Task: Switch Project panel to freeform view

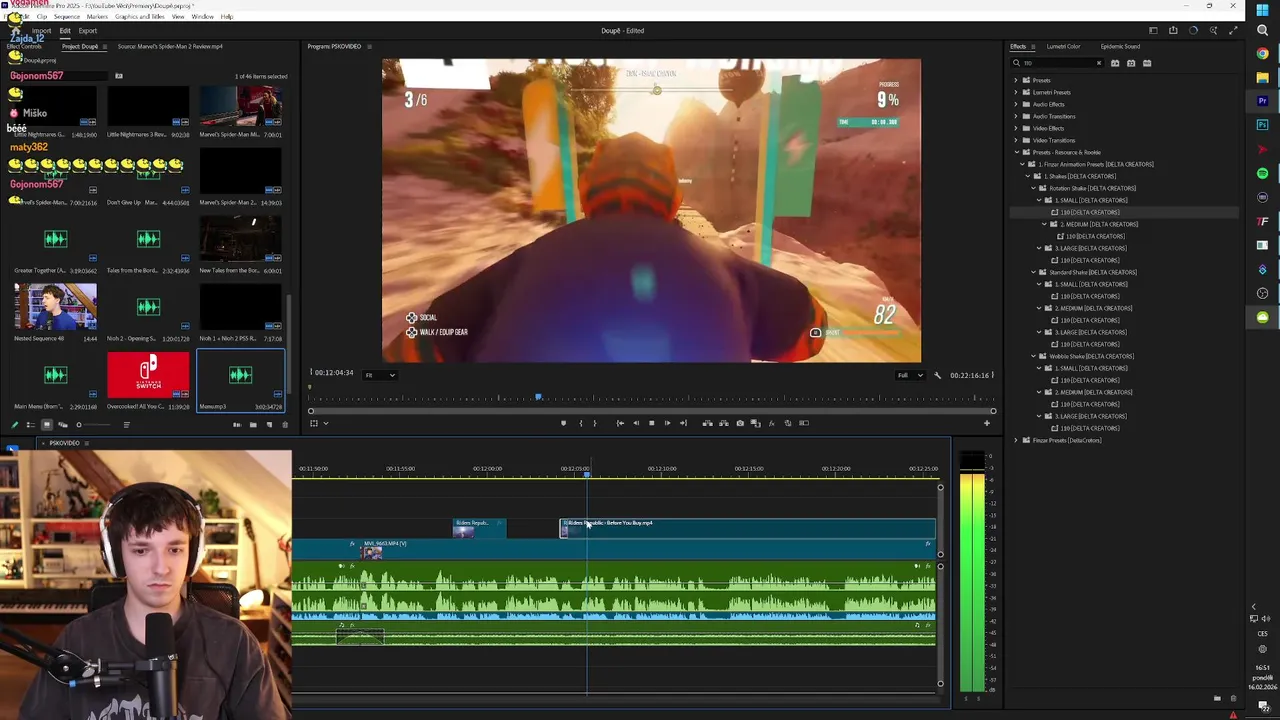Action: (62, 425)
